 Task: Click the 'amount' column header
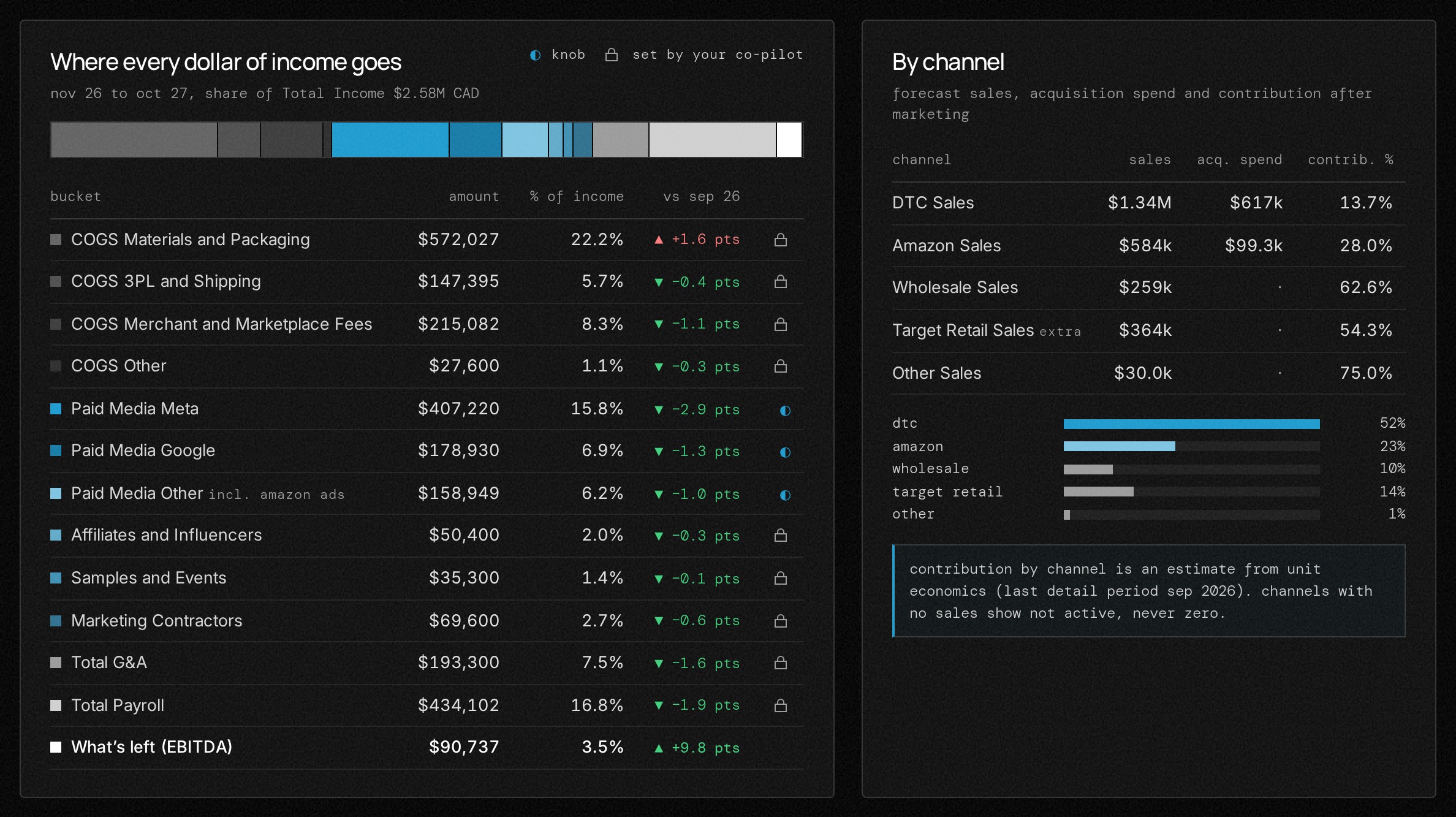coord(474,196)
